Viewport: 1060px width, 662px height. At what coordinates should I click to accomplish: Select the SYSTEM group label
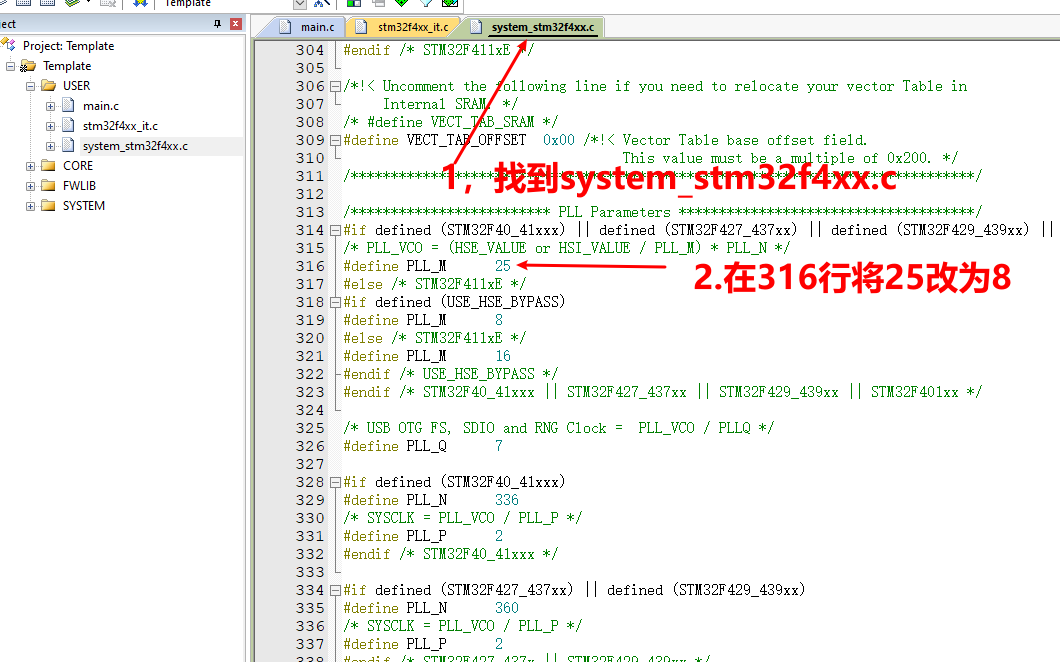tap(84, 206)
